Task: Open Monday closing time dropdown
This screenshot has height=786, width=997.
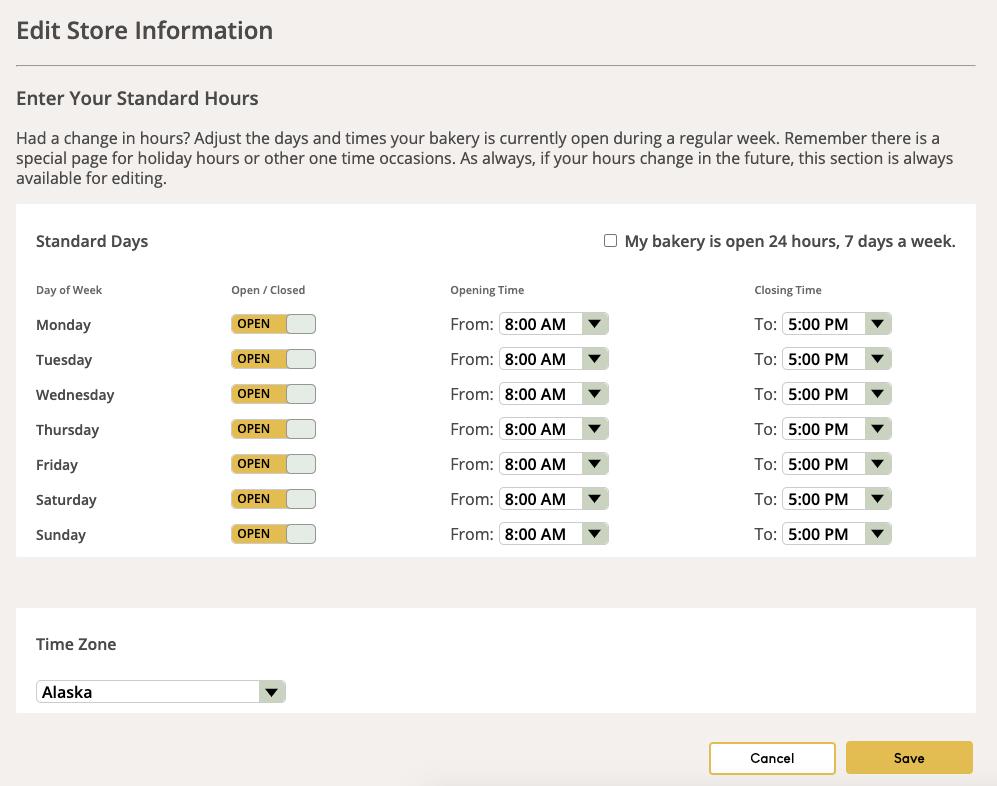Action: [836, 324]
